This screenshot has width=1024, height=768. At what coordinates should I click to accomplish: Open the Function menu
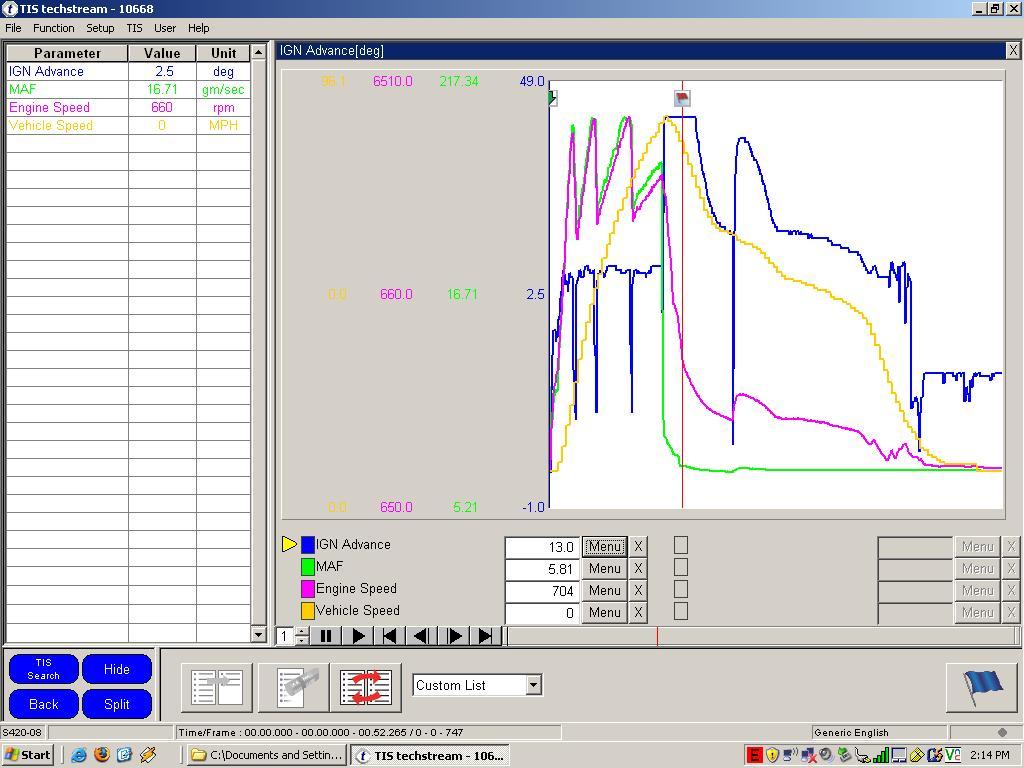pyautogui.click(x=54, y=28)
